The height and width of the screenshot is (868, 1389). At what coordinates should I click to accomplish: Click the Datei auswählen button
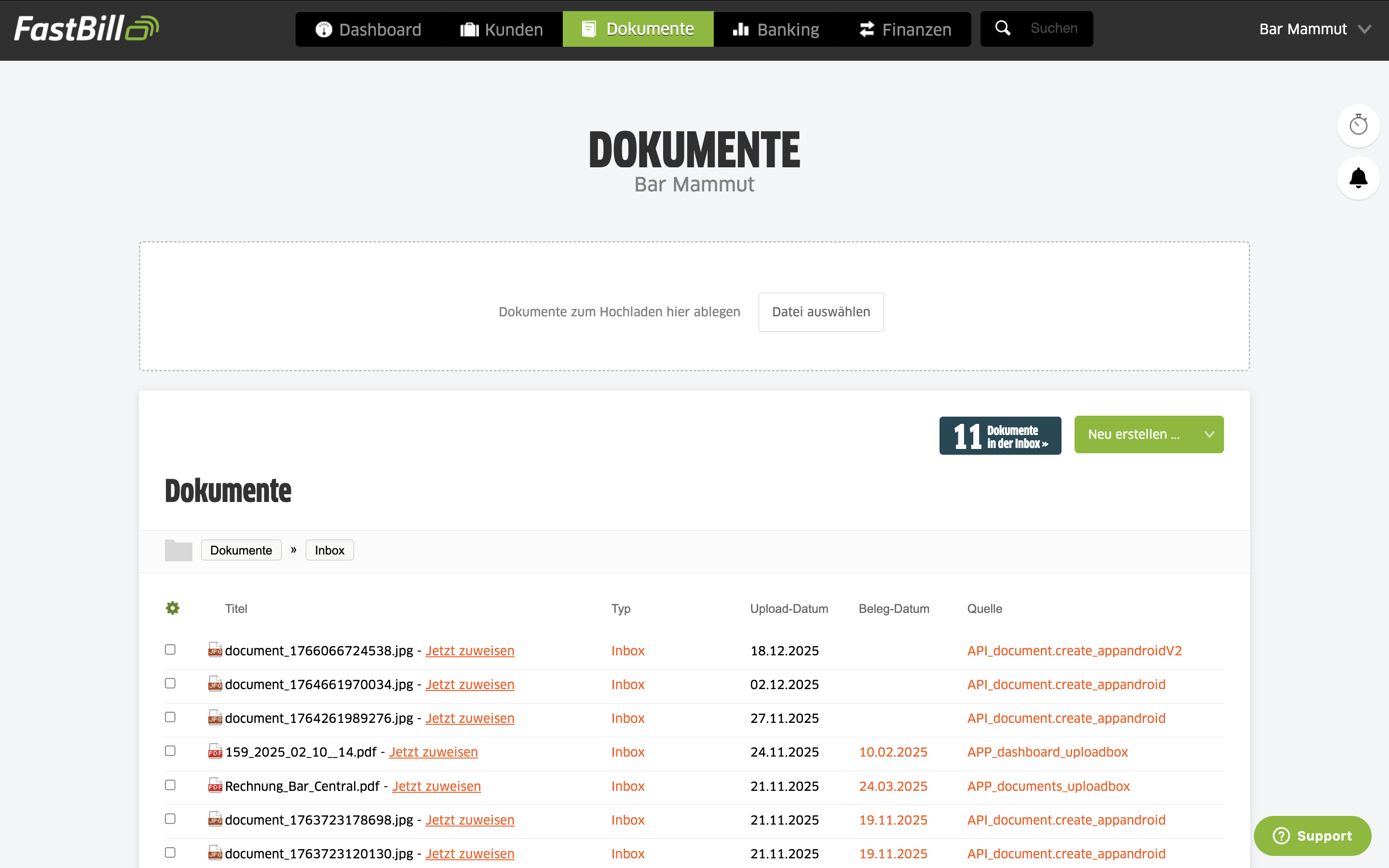tap(821, 312)
